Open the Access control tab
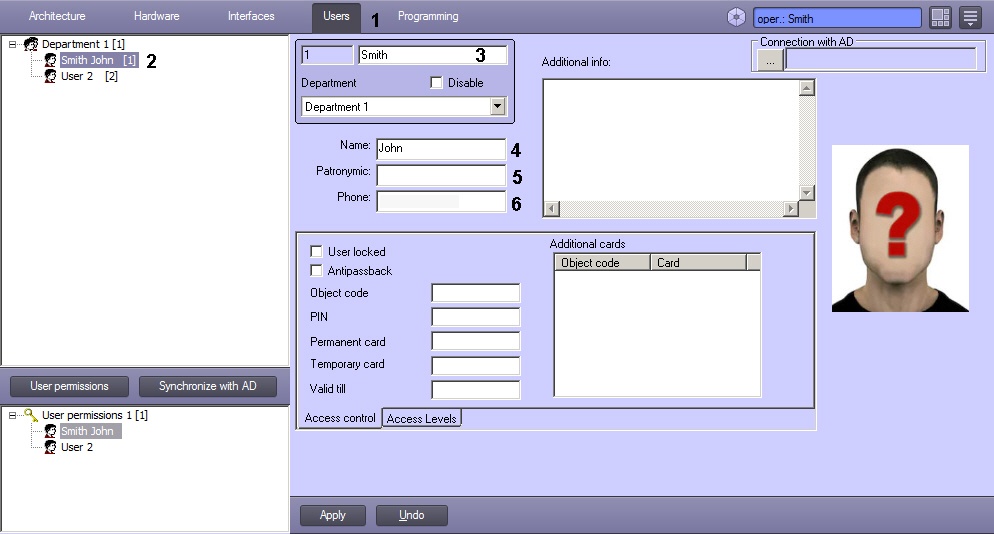The width and height of the screenshot is (994, 534). pyautogui.click(x=340, y=419)
